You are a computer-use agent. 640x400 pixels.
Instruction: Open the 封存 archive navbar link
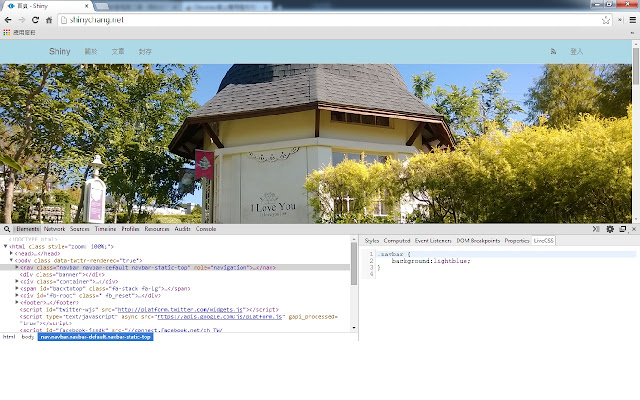pyautogui.click(x=145, y=51)
